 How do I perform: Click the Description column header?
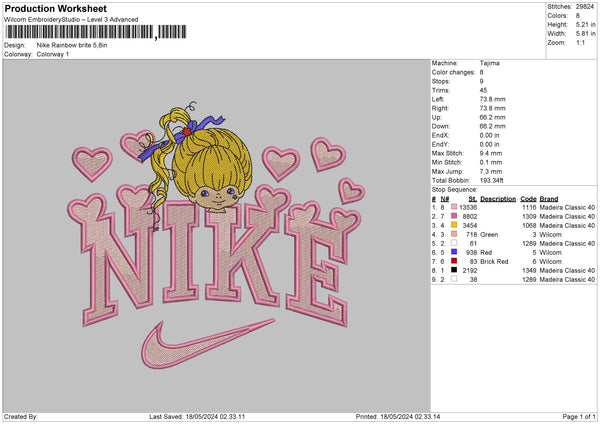[498, 199]
